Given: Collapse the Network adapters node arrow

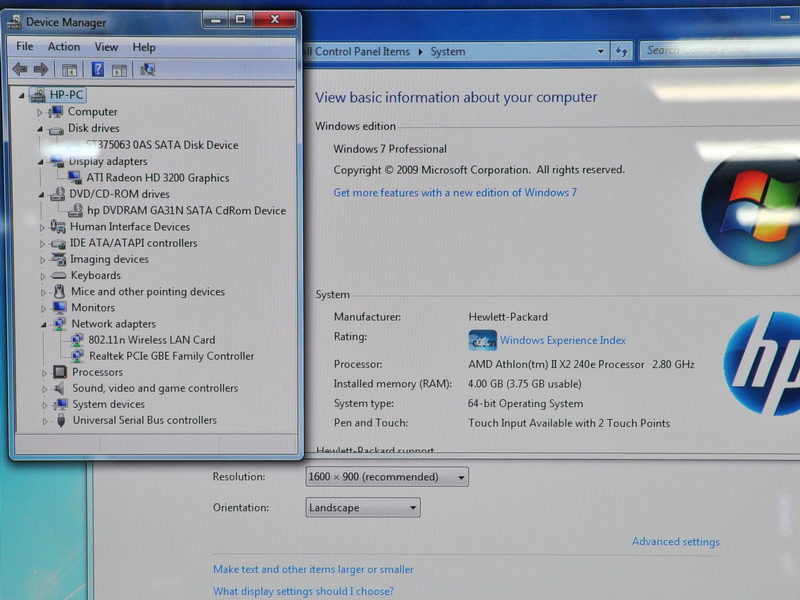Looking at the screenshot, I should [x=44, y=324].
